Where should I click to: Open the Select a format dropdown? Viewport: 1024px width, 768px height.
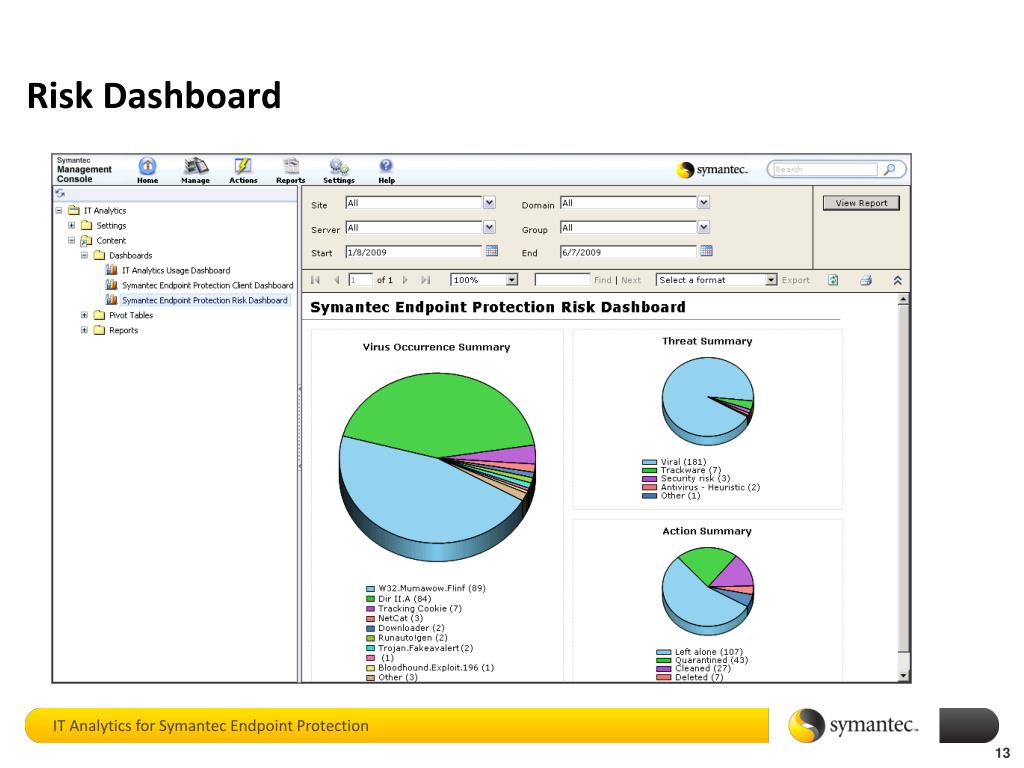click(x=771, y=280)
